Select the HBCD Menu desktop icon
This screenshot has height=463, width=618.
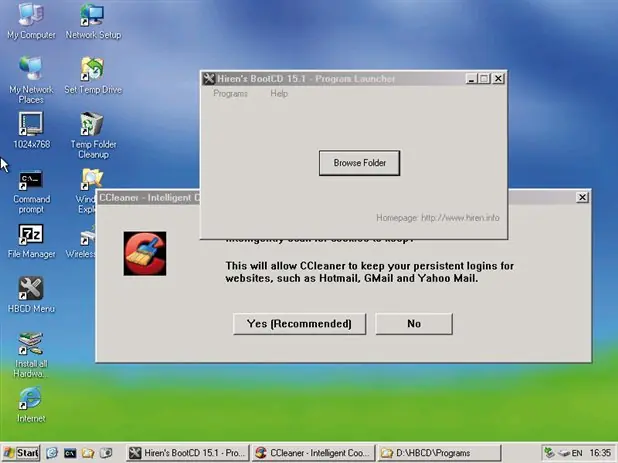(x=31, y=295)
